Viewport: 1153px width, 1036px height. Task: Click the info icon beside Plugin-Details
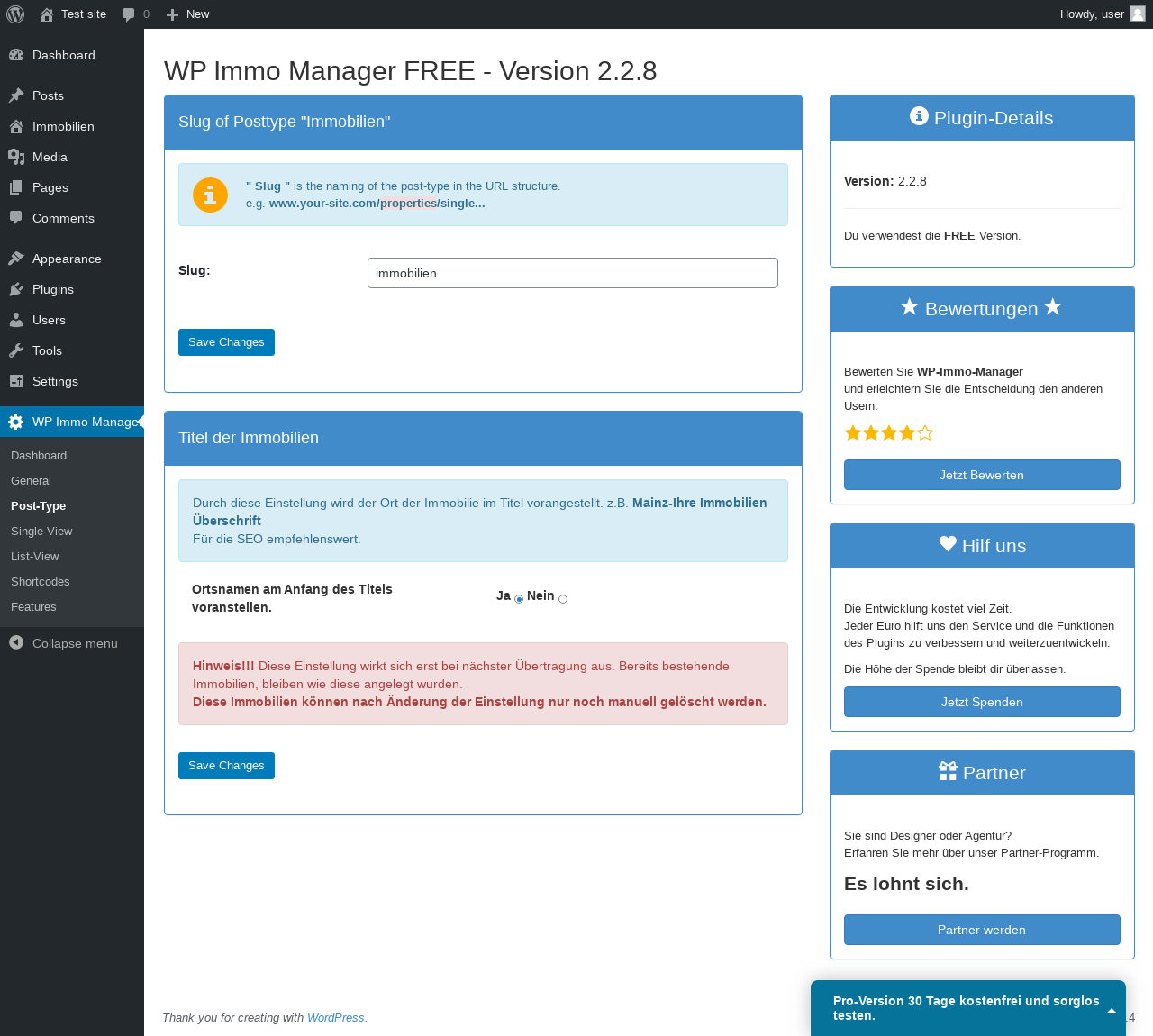click(919, 116)
